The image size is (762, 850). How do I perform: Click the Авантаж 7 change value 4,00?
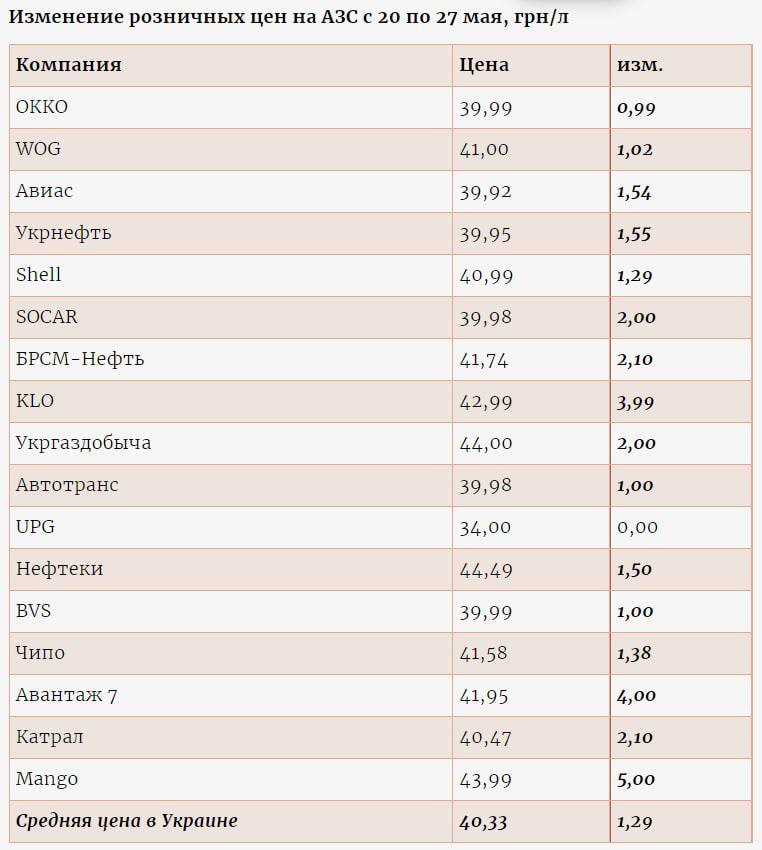(636, 695)
